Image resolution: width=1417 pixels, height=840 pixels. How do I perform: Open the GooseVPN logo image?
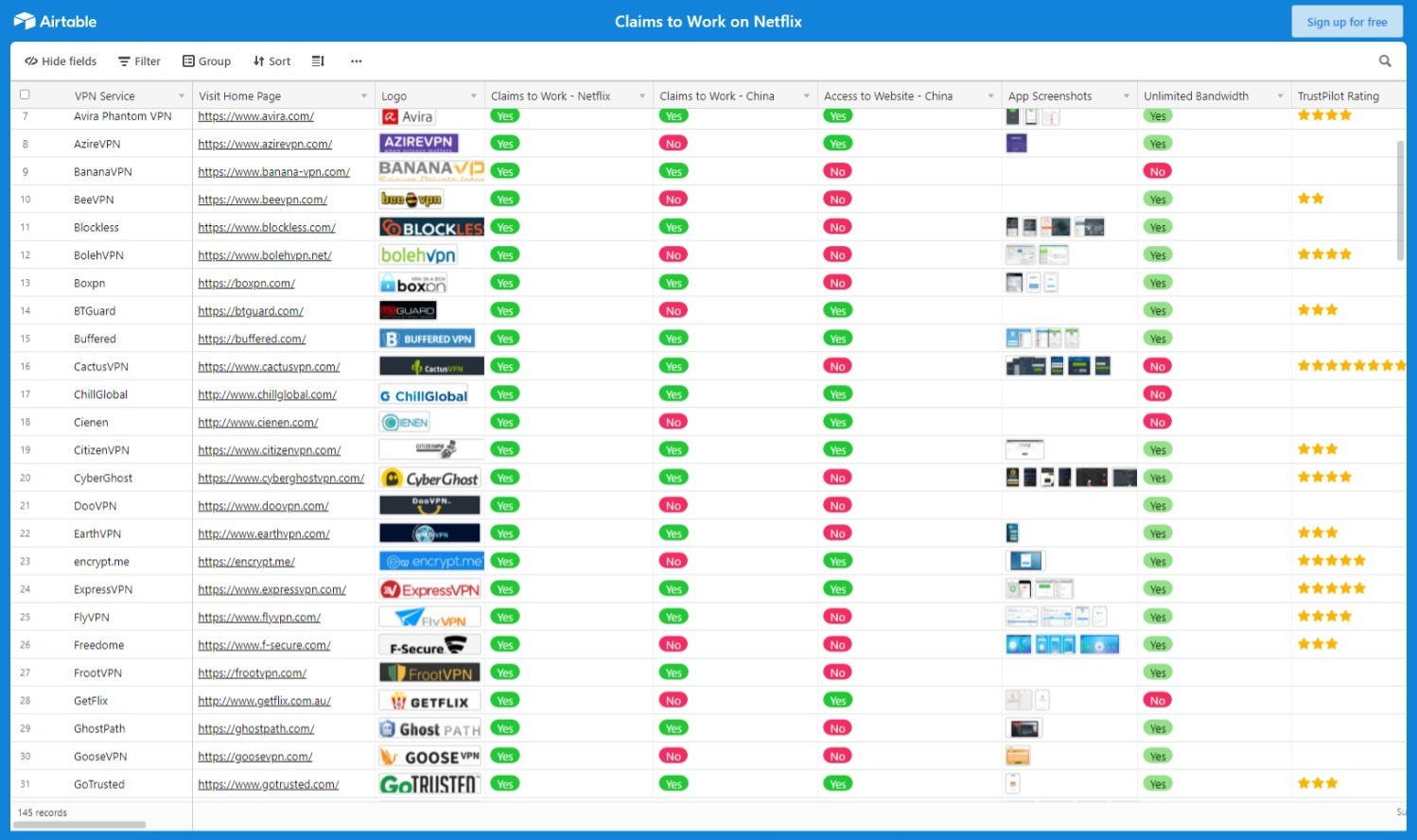pos(430,757)
